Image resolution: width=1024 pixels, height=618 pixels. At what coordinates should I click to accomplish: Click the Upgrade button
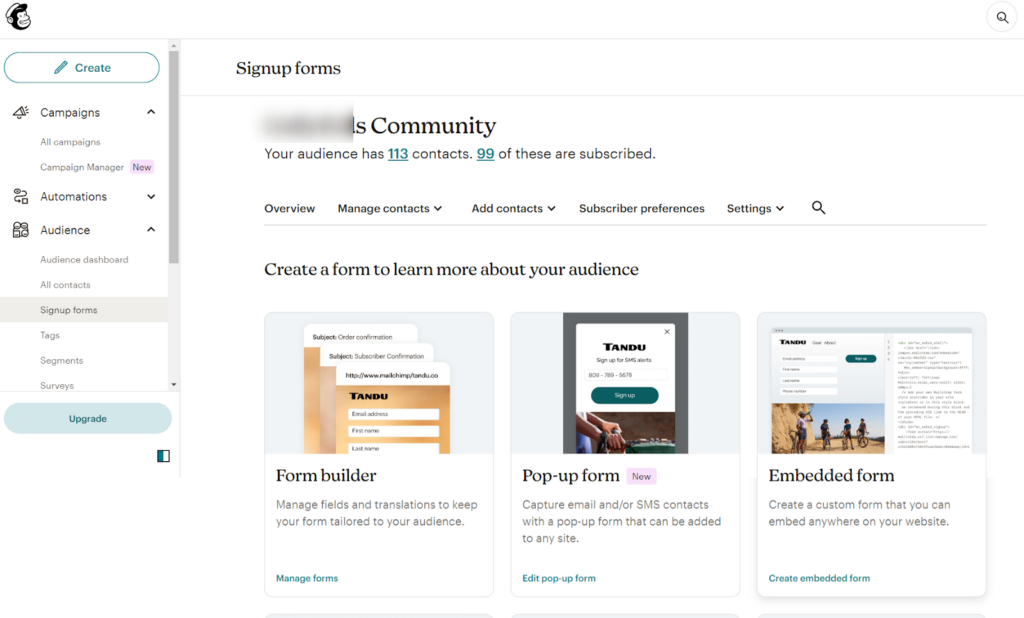click(87, 419)
